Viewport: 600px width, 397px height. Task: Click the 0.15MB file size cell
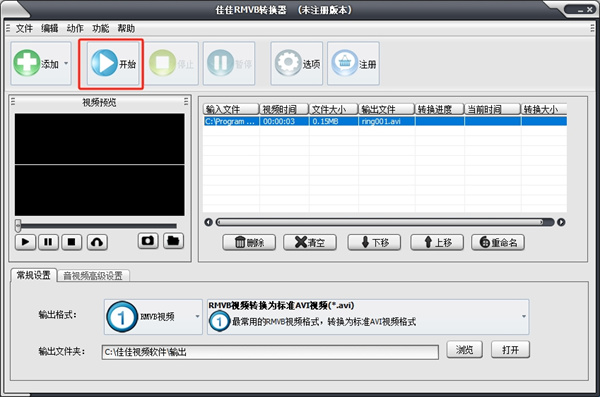pos(334,121)
